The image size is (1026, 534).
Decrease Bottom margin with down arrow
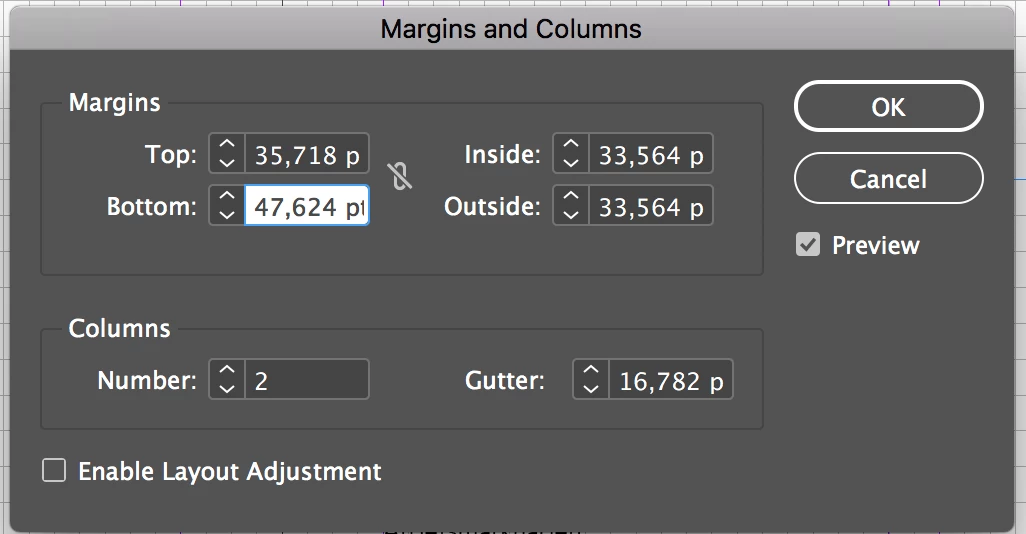227,214
